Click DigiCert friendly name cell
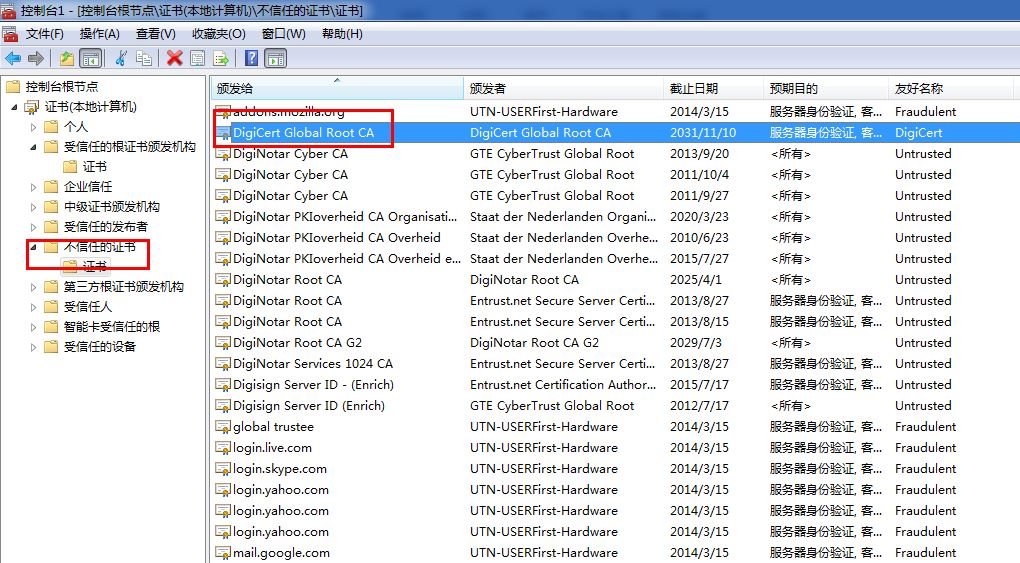This screenshot has height=563, width=1020. [919, 133]
